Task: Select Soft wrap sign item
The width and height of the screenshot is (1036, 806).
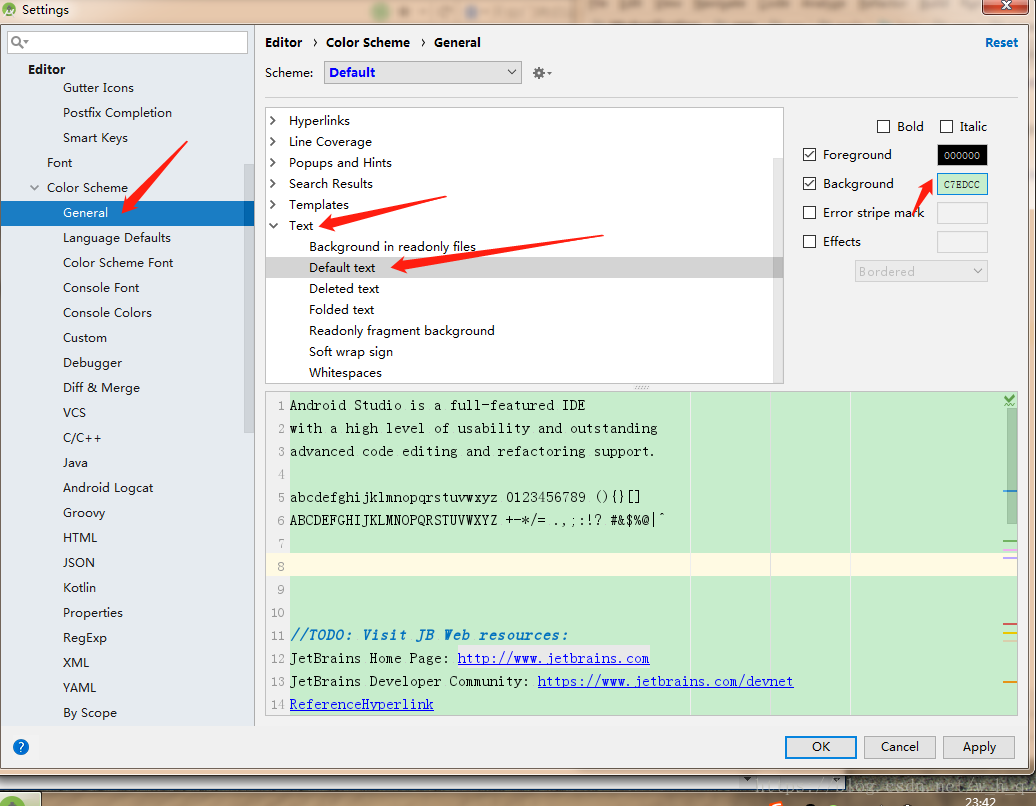Action: pos(350,352)
